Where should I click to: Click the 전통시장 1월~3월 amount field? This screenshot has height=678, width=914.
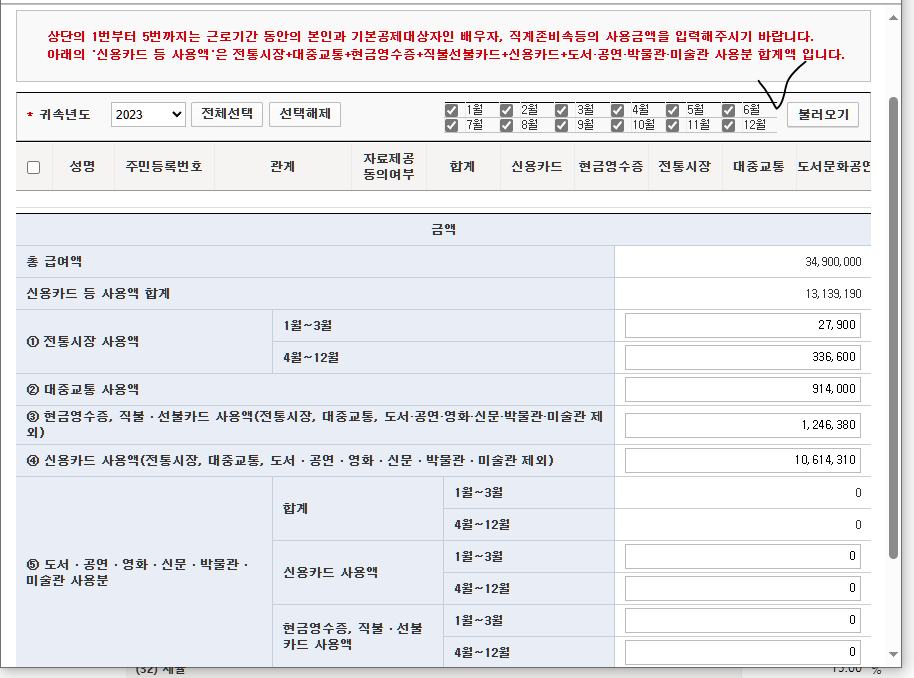pos(742,326)
